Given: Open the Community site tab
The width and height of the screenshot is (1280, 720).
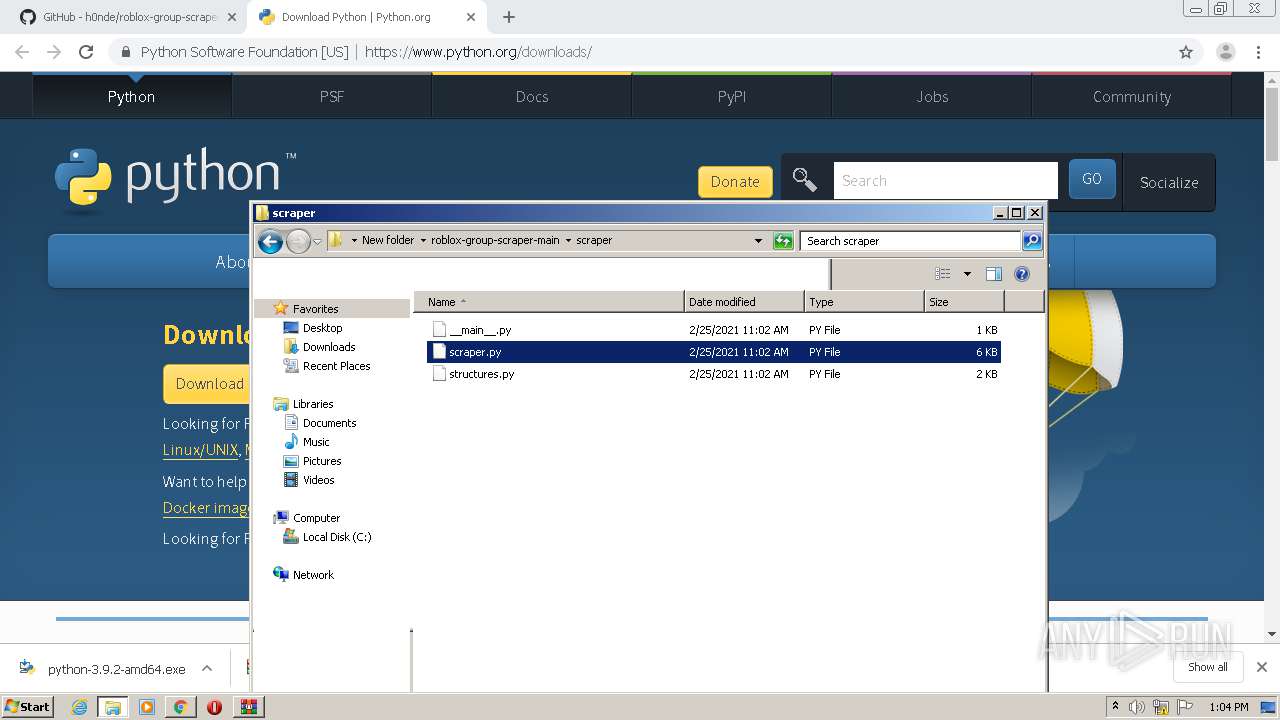Looking at the screenshot, I should 1132,96.
